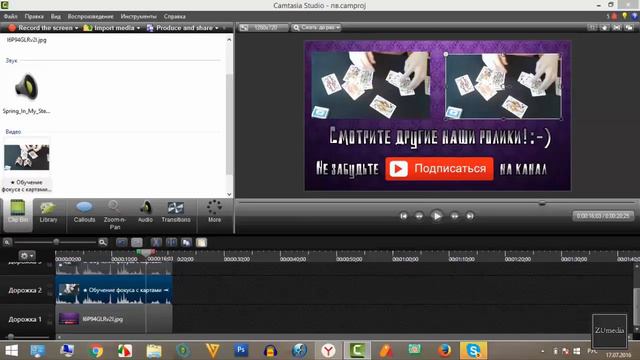Open the Zoom-n-Pan tool
640x360 pixels.
[115, 215]
